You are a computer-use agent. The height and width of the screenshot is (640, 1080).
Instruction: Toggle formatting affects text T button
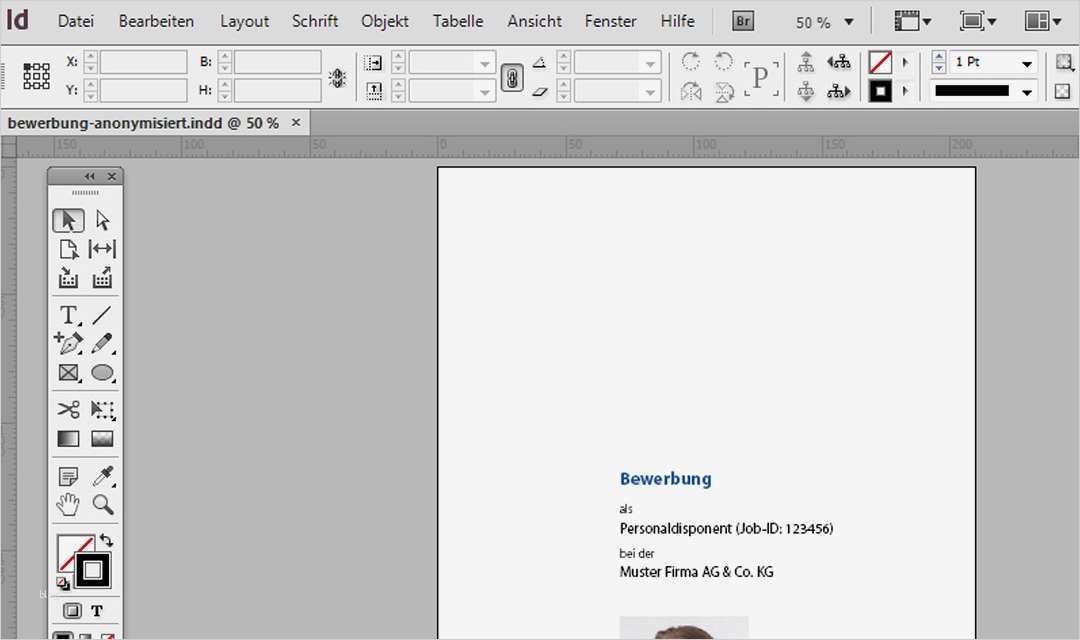tap(97, 610)
